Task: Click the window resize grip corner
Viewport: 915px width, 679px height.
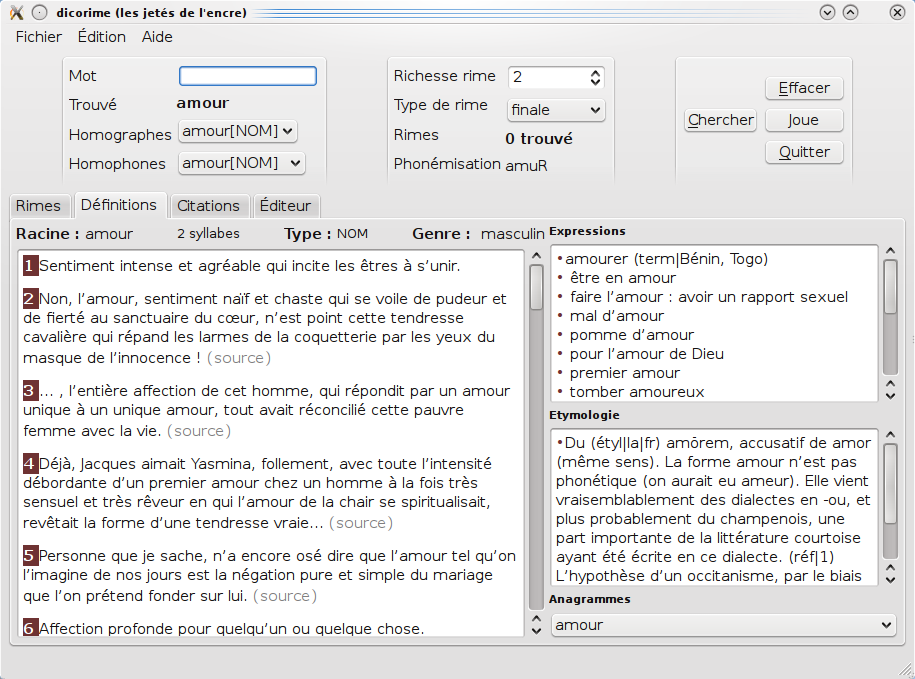Action: 906,670
